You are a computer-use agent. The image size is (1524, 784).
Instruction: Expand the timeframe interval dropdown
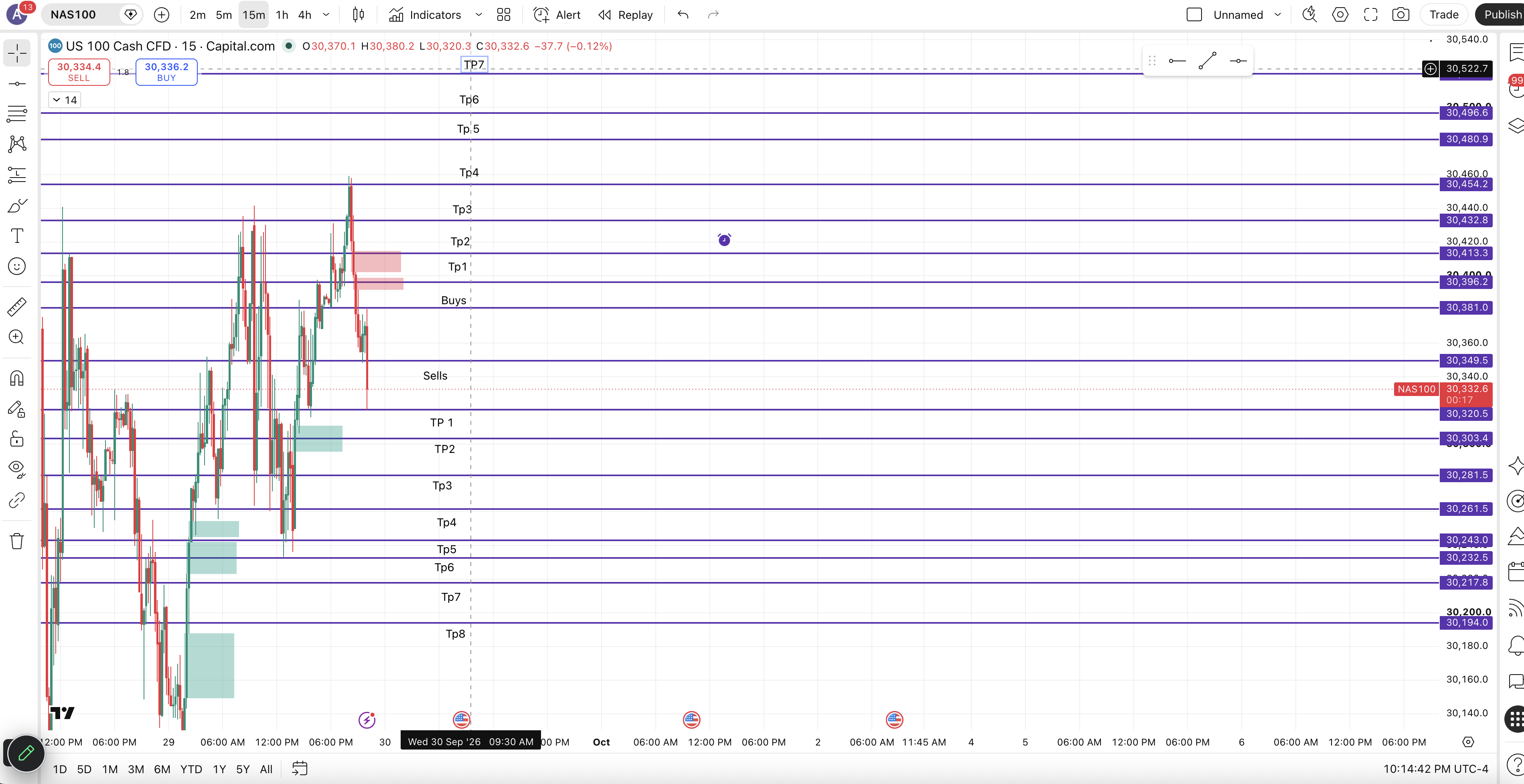(x=326, y=15)
